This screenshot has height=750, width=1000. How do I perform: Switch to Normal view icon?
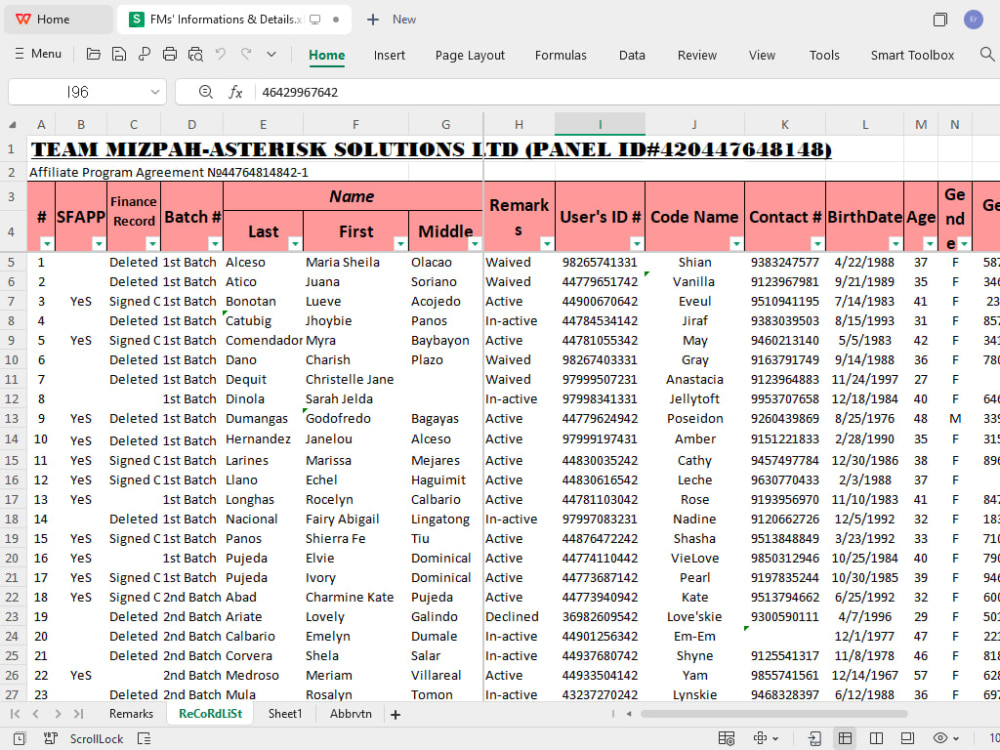tap(845, 739)
